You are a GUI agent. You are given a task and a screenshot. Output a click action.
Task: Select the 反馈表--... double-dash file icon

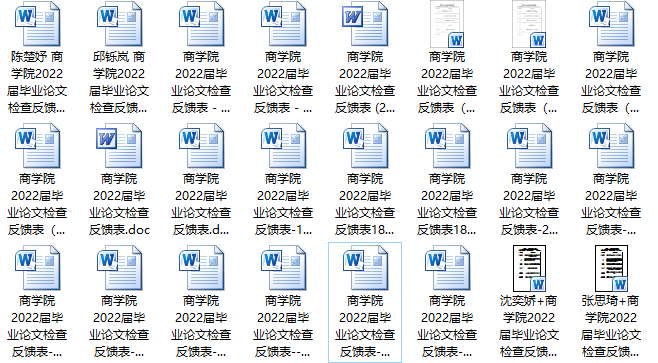[283, 268]
